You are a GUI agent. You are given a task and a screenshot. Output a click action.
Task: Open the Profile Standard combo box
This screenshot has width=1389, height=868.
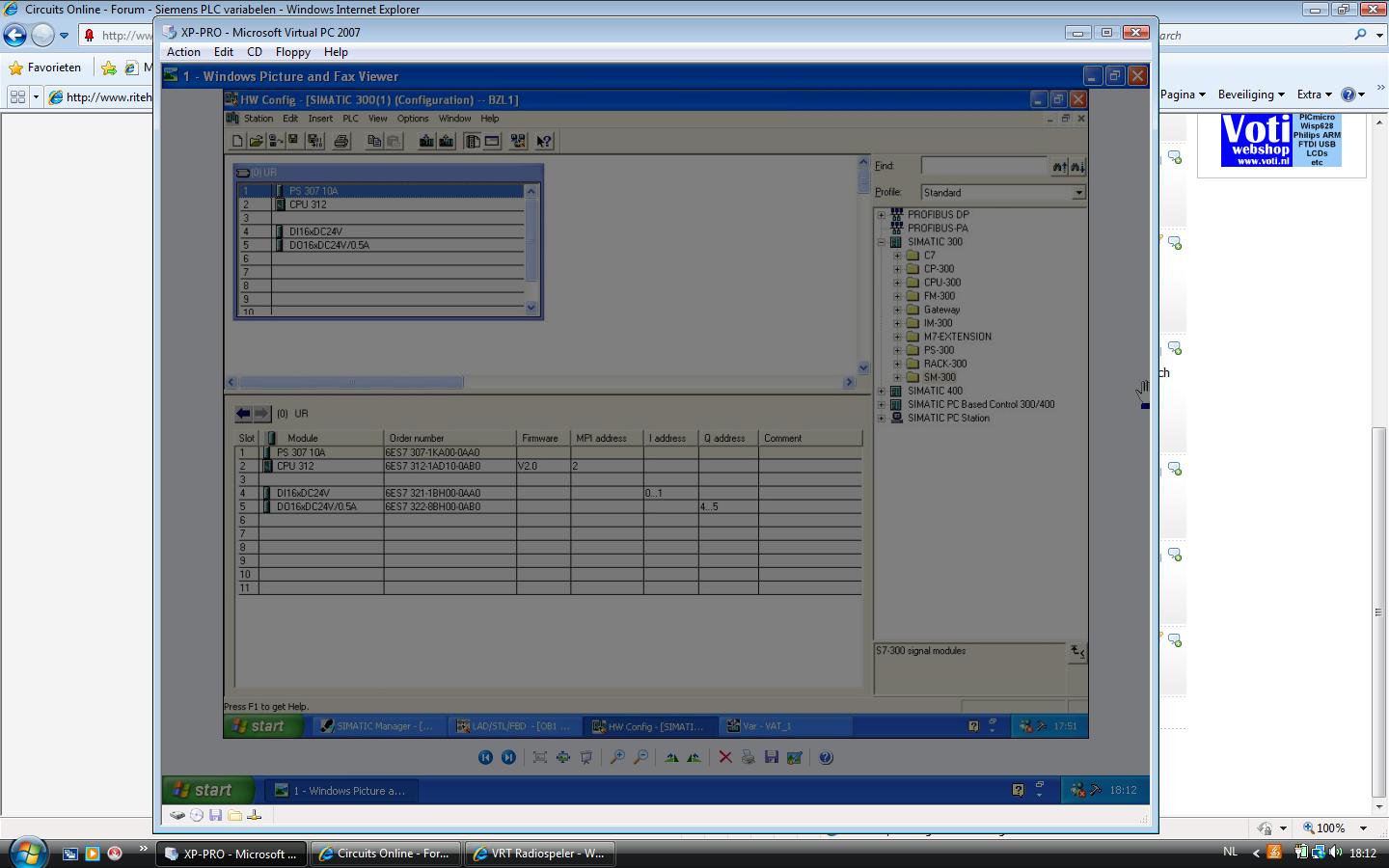[1003, 193]
